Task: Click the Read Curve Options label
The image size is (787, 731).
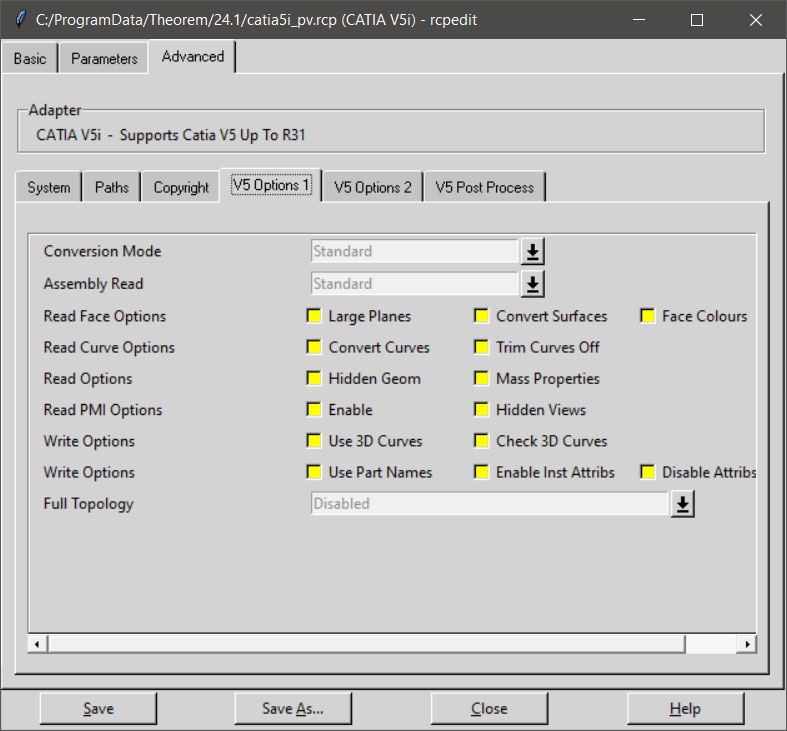Action: (109, 347)
